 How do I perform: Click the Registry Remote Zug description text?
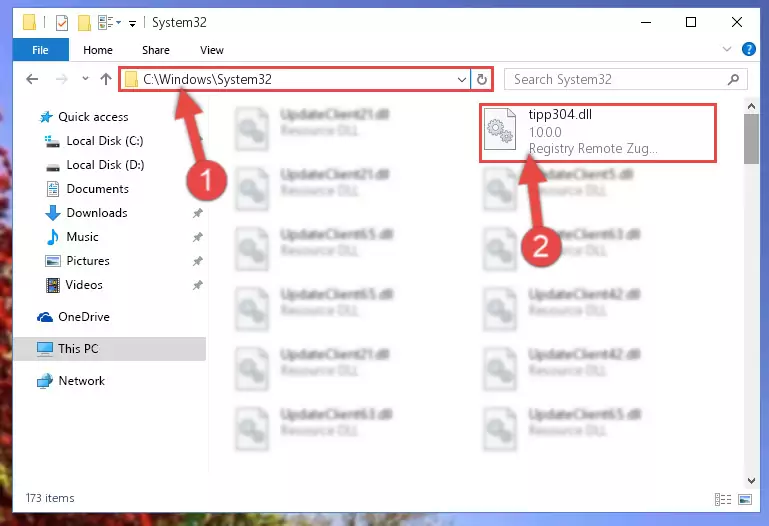click(593, 149)
